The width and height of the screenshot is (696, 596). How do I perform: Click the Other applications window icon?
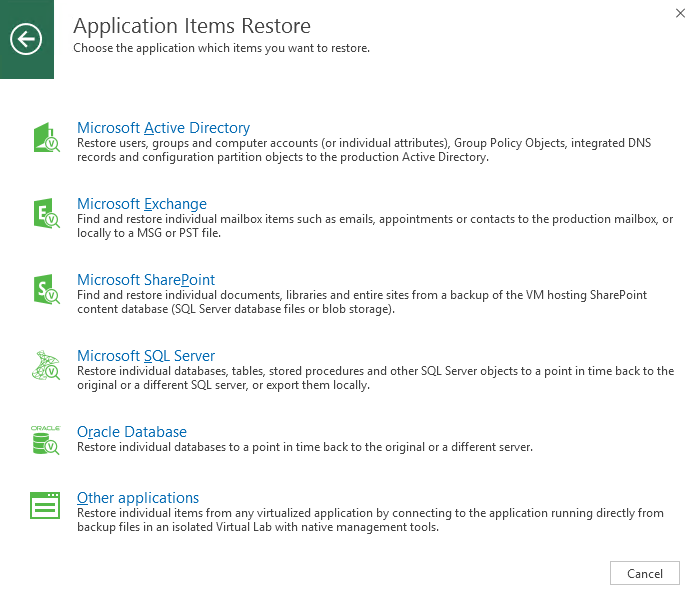click(45, 505)
